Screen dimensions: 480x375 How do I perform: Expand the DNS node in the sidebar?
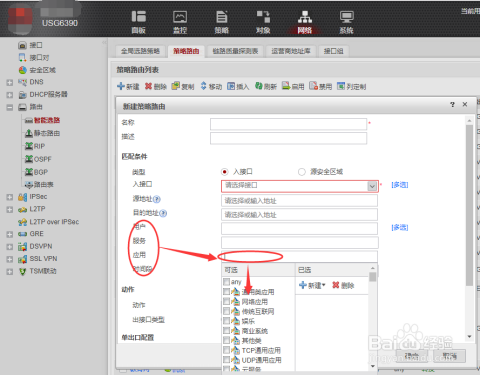coord(10,83)
